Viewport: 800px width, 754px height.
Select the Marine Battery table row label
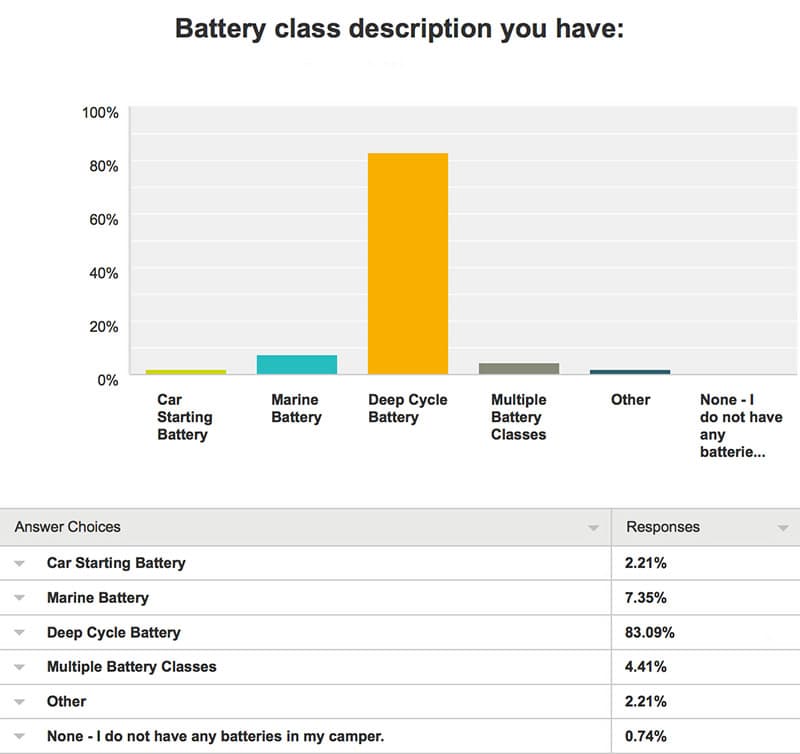97,598
